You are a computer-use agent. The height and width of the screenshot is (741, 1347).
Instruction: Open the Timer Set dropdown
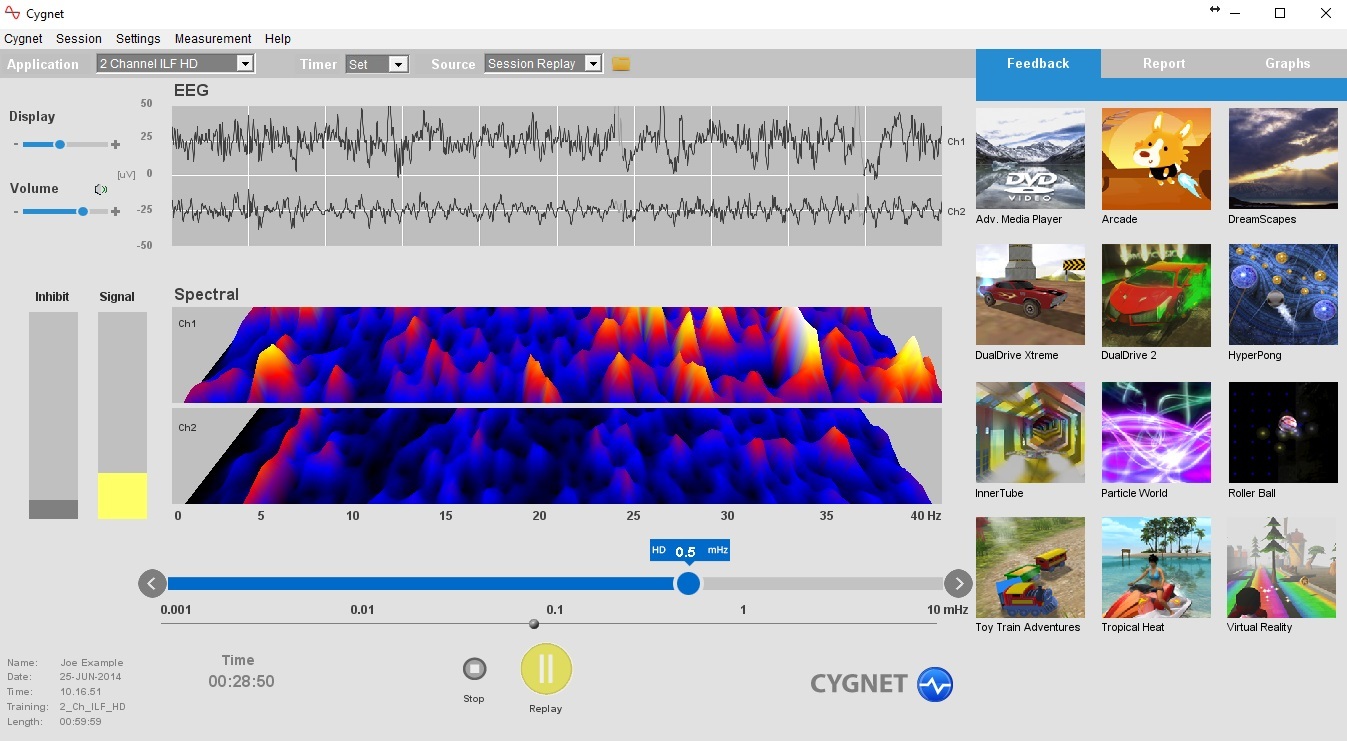point(397,65)
